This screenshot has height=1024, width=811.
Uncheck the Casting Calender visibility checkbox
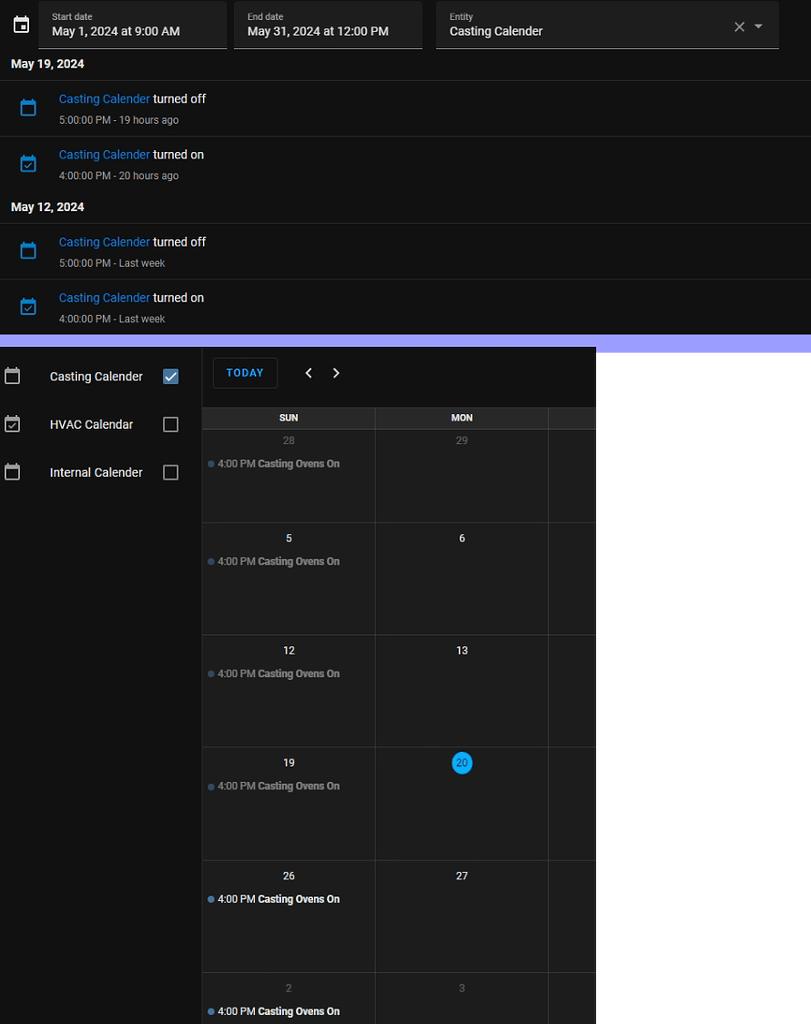[170, 376]
